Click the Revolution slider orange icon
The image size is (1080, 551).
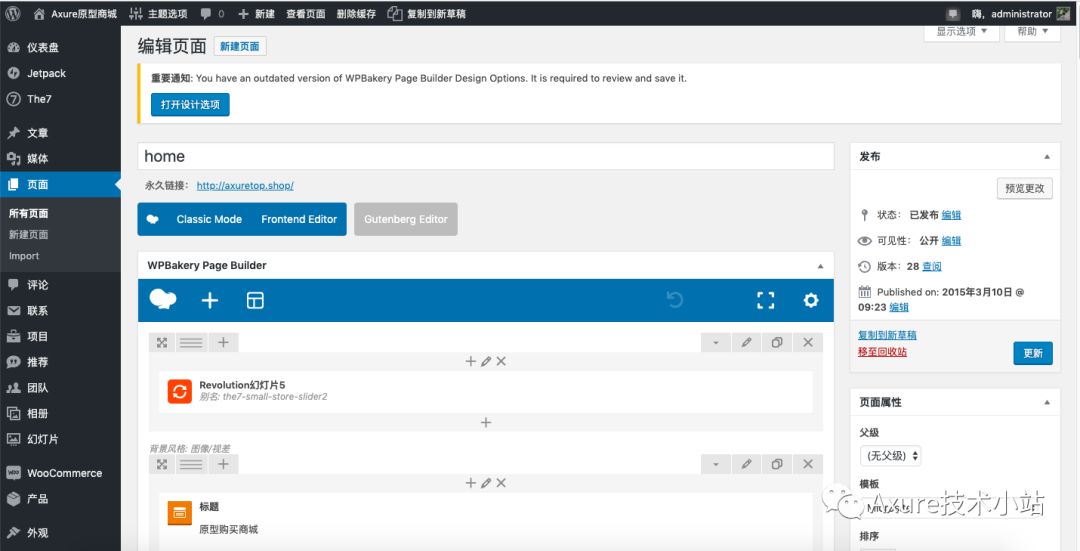tap(180, 391)
